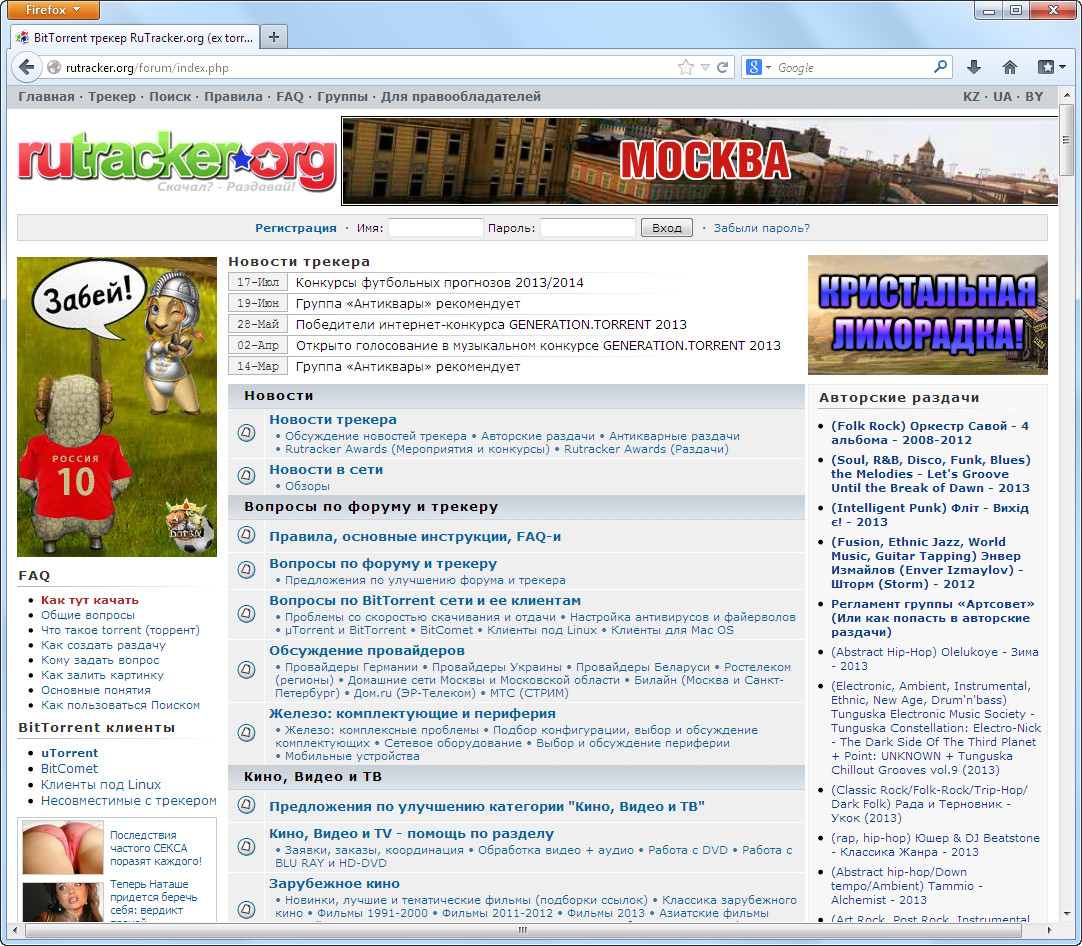Click forum icon beside Обсуждение провайдеров
Viewport: 1082px width, 946px height.
(x=246, y=669)
